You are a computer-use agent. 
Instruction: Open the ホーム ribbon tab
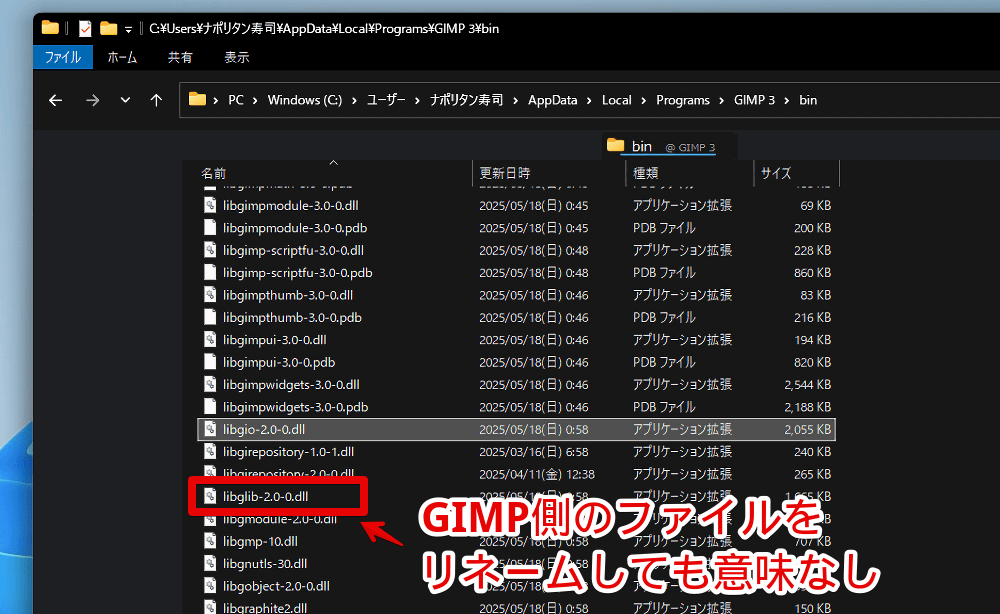pos(122,57)
